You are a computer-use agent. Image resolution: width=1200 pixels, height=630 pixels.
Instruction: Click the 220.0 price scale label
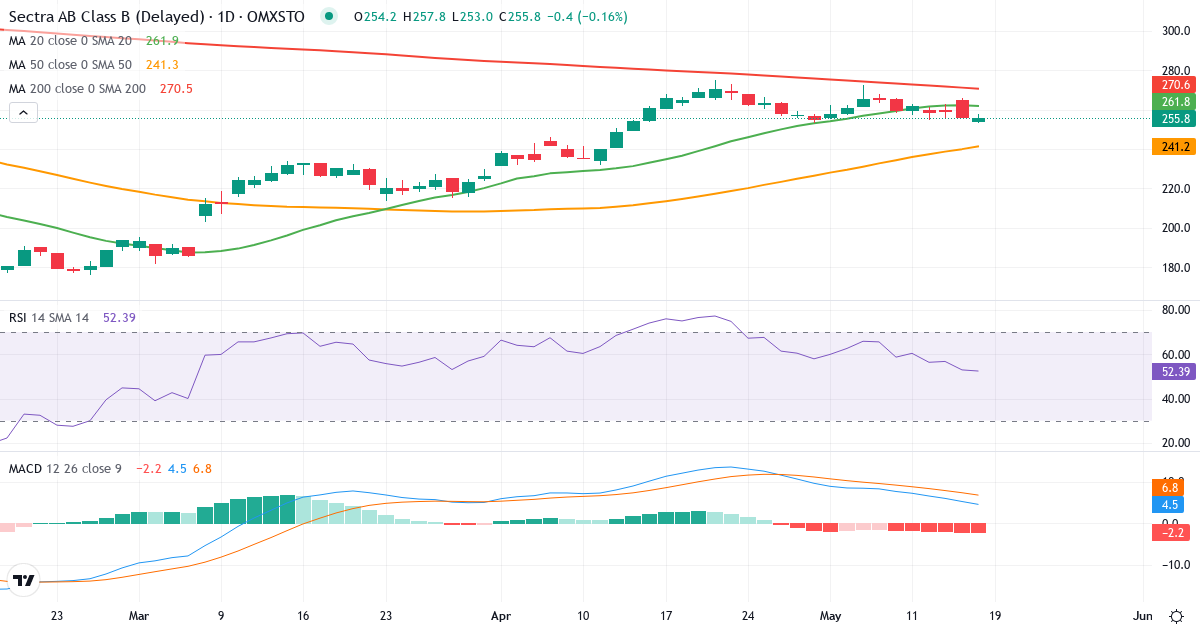coord(1174,189)
